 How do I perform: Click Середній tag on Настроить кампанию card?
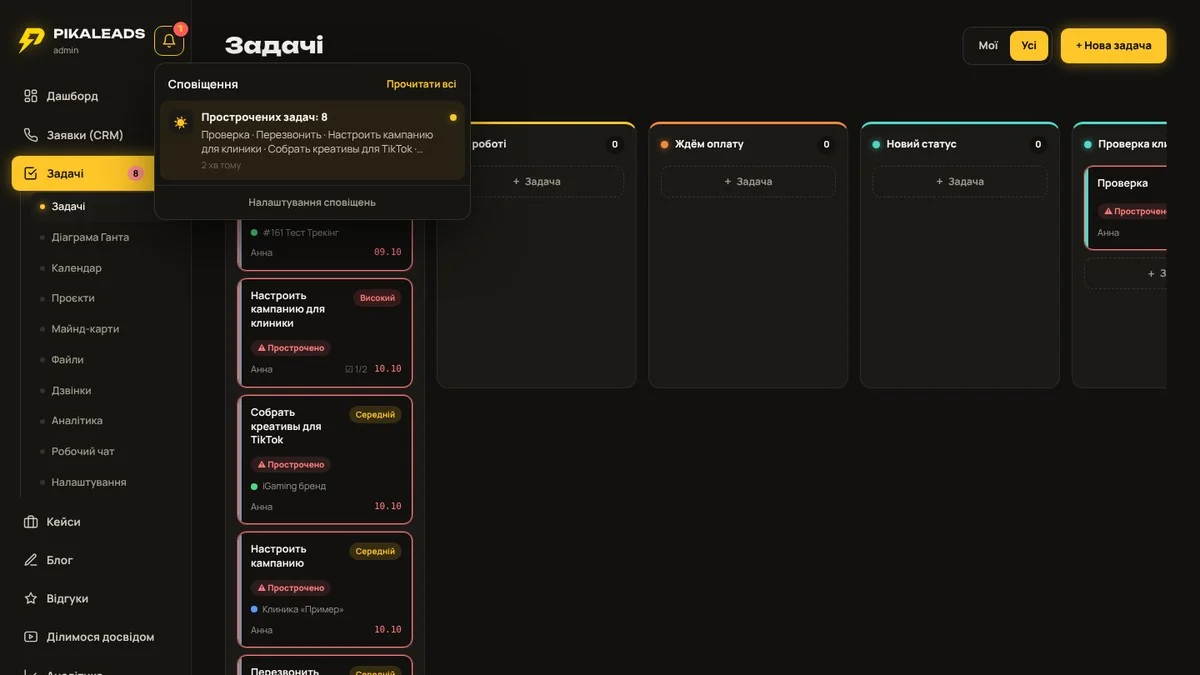375,551
